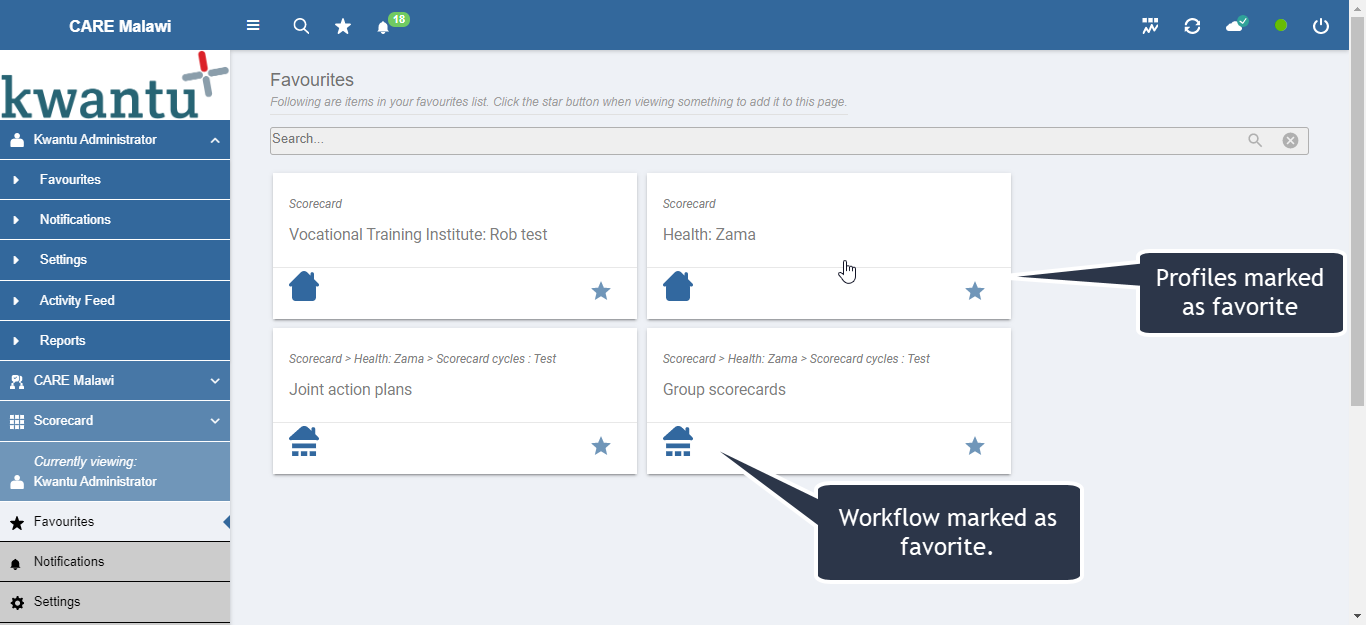Screen dimensions: 1366x625
Task: Click Currently viewing: Kwantu Administrator label
Action: (115, 471)
